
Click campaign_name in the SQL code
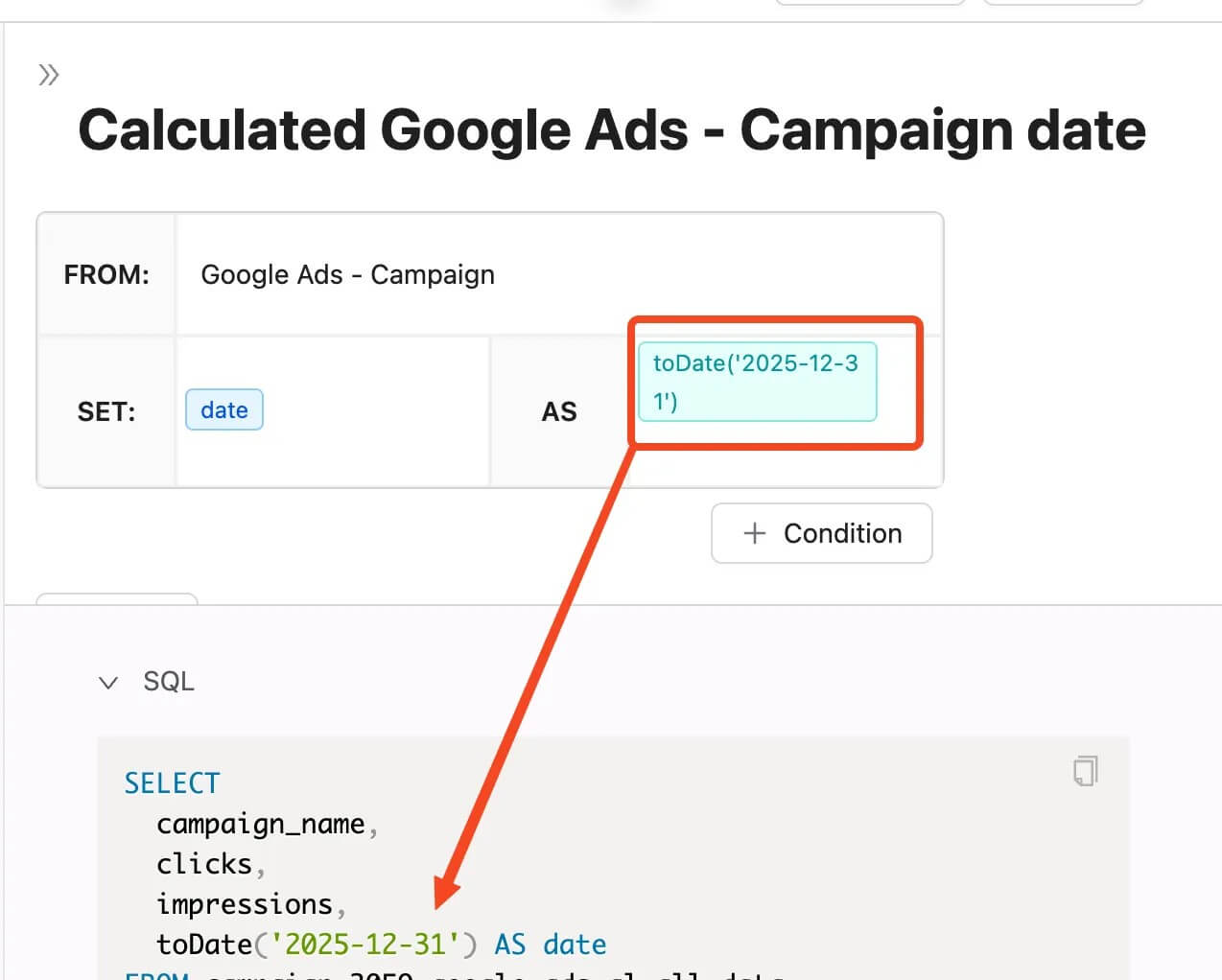click(261, 824)
